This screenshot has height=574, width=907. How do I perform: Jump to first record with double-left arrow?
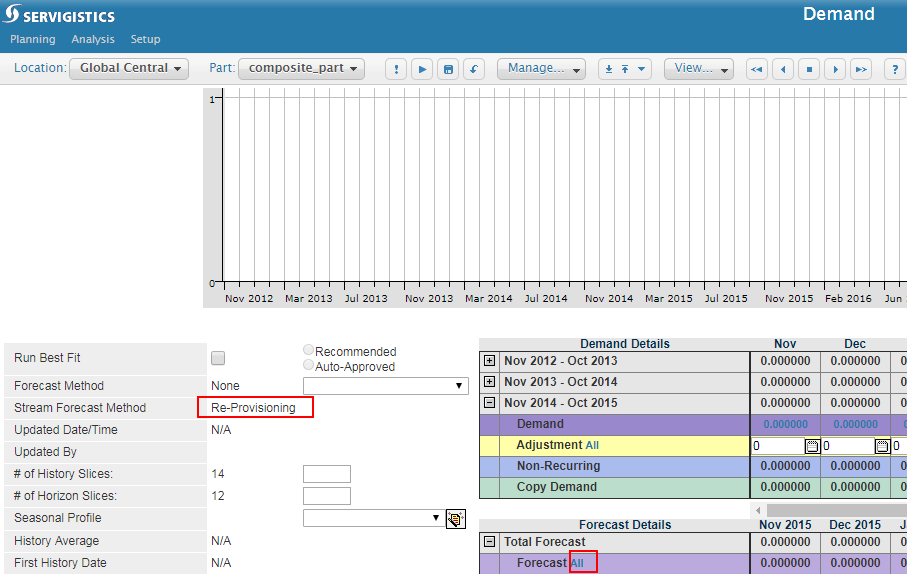coord(757,69)
